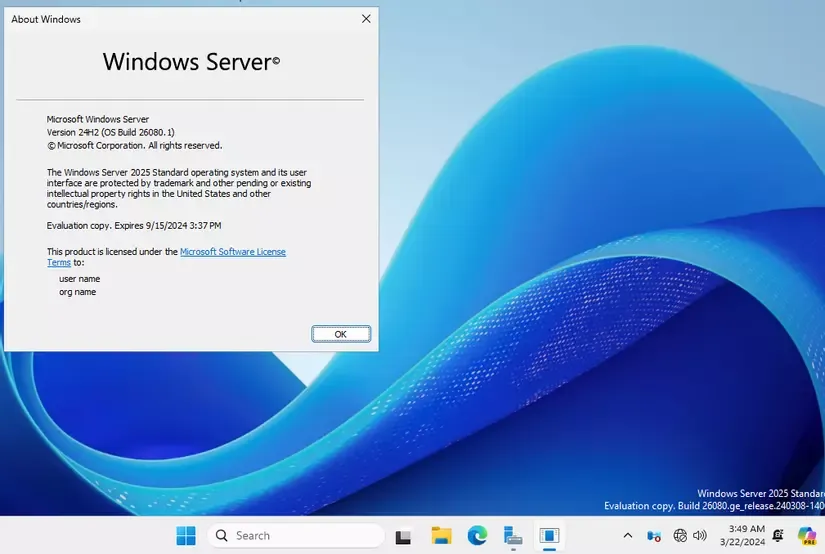Click the 'Version 24H2 (OS Build 26080.1)' text
This screenshot has width=825, height=554.
pyautogui.click(x=110, y=133)
